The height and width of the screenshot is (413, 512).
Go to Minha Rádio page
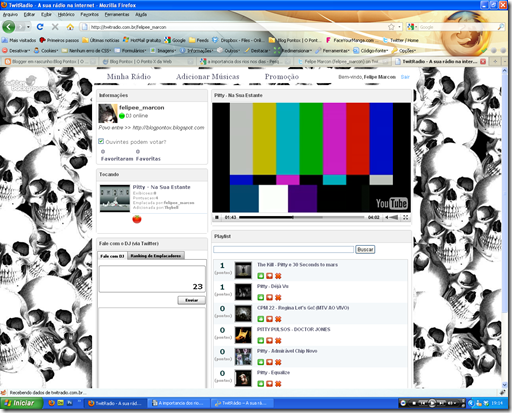[129, 76]
